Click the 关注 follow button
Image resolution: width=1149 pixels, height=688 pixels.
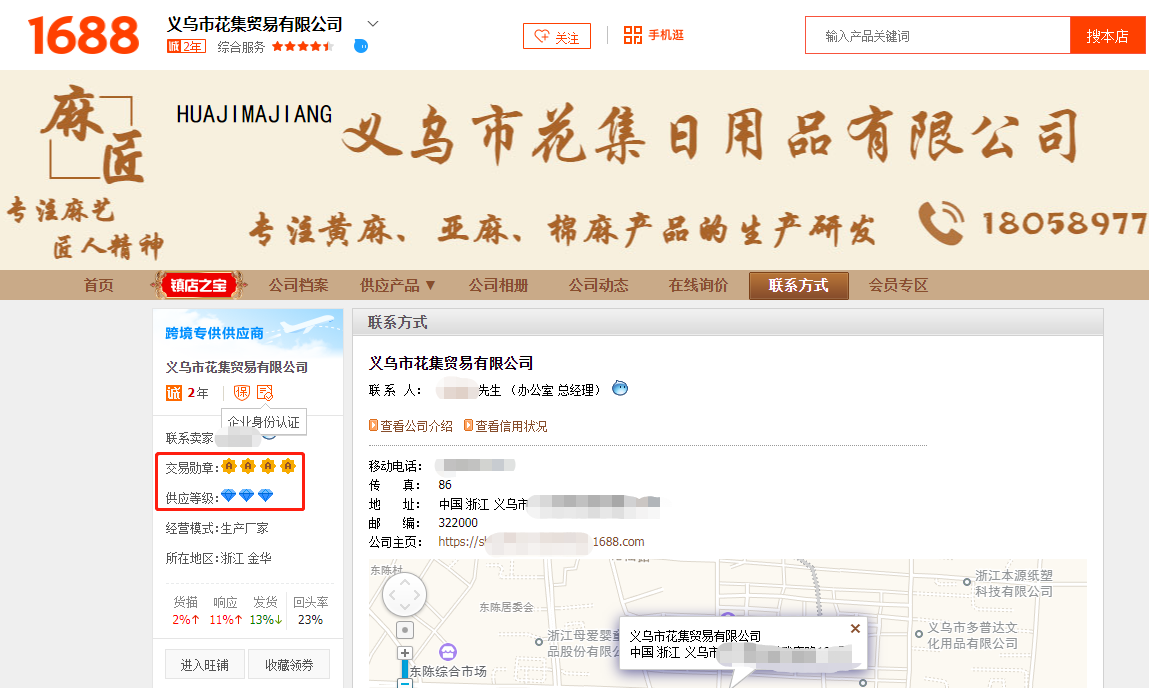[x=557, y=36]
